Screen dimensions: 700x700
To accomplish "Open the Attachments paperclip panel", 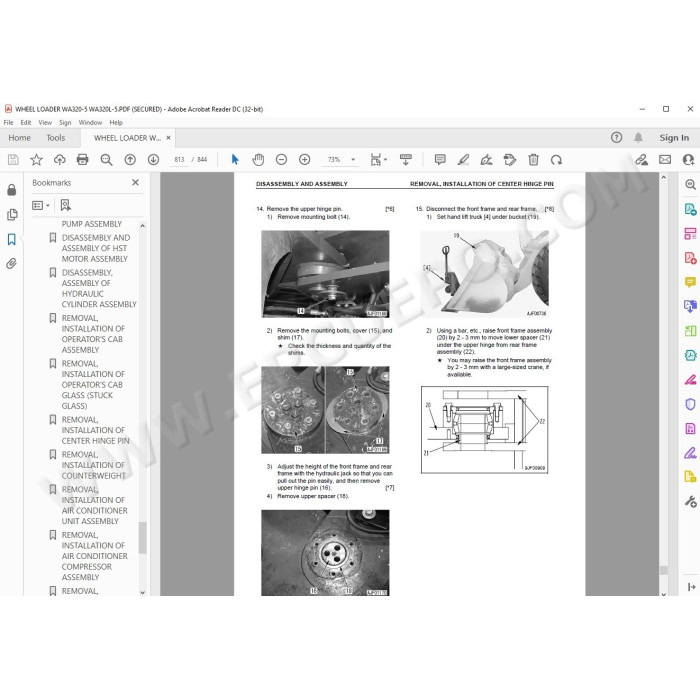I will point(12,263).
